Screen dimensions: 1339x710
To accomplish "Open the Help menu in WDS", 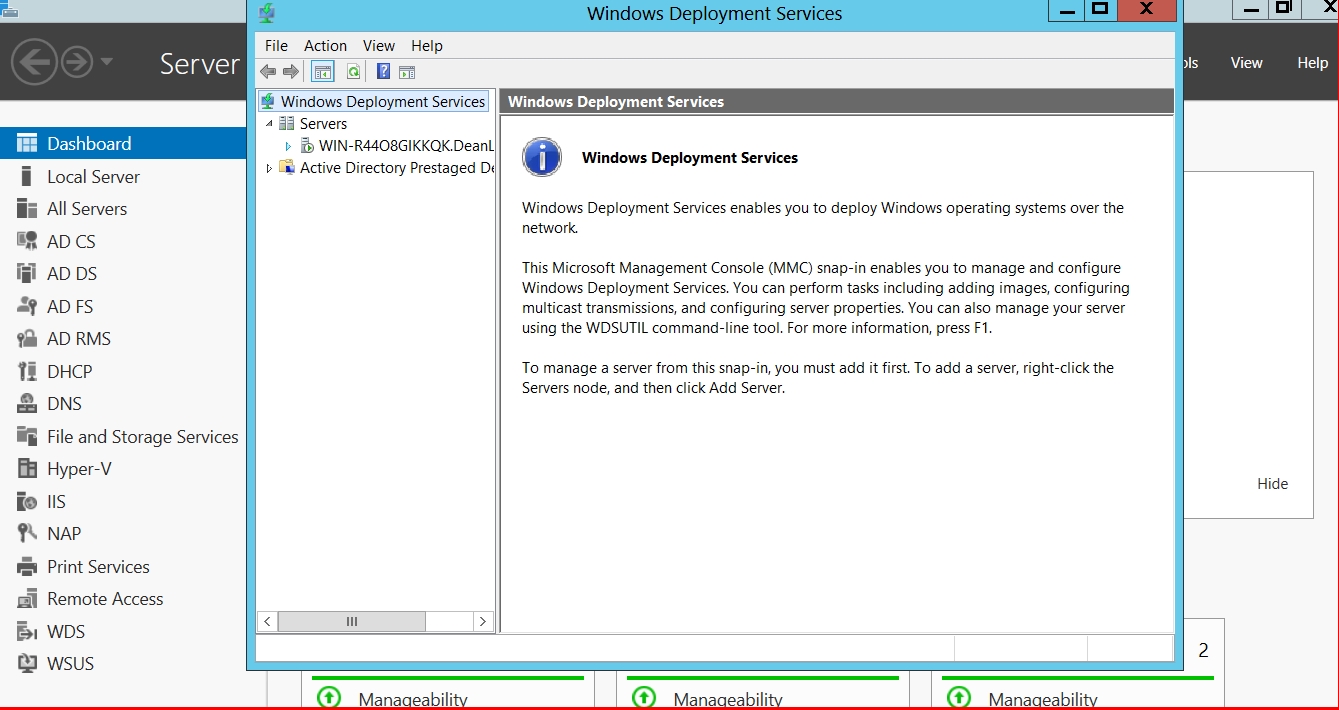I will tap(427, 46).
